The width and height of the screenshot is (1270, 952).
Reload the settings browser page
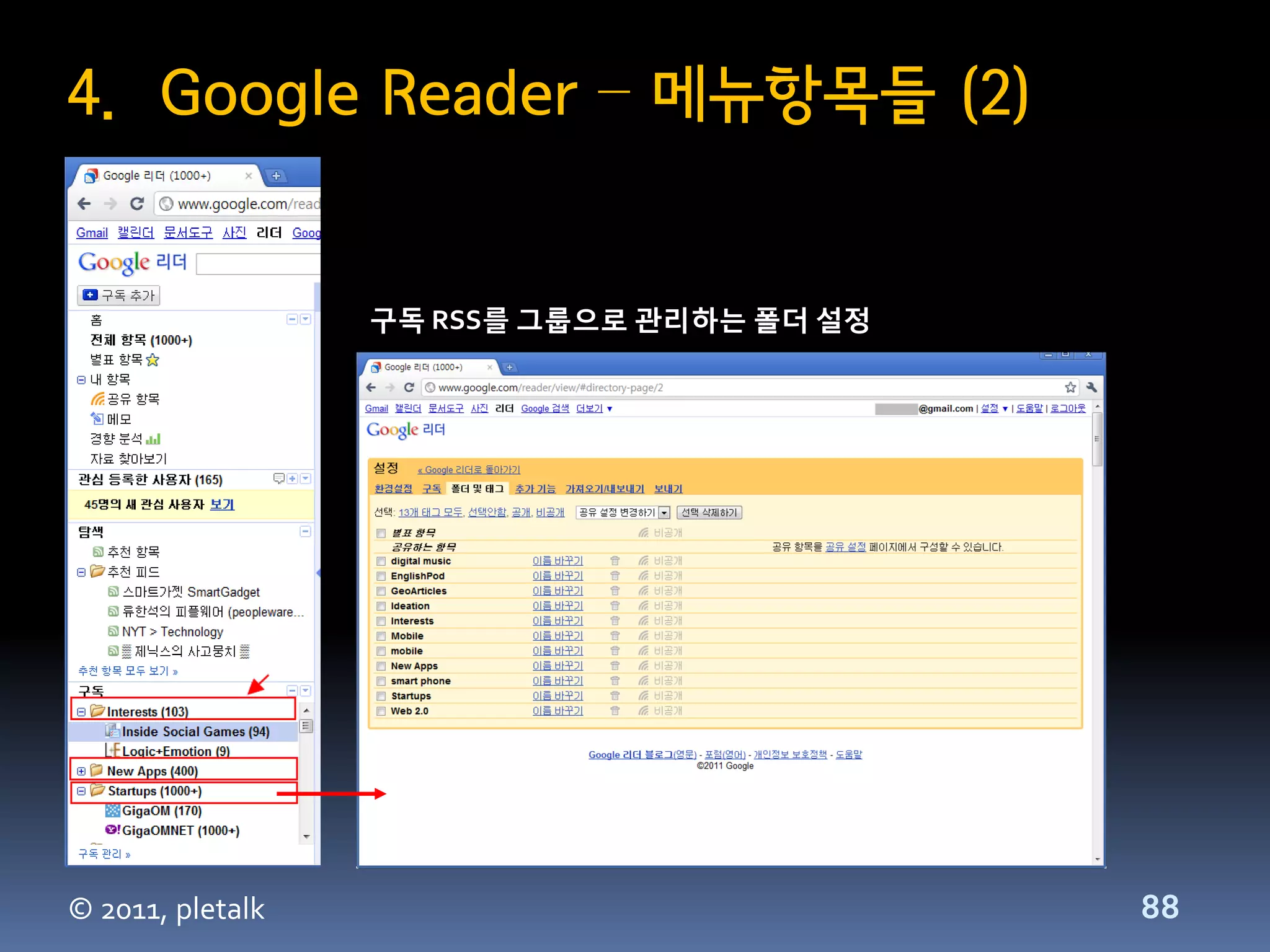[409, 387]
